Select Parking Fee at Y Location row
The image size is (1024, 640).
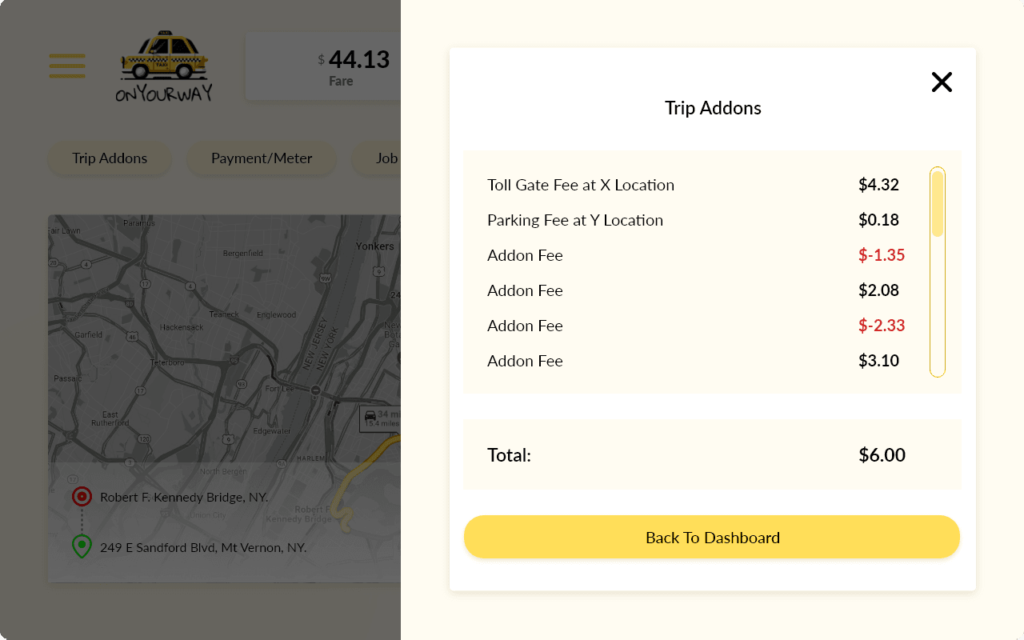(x=696, y=220)
